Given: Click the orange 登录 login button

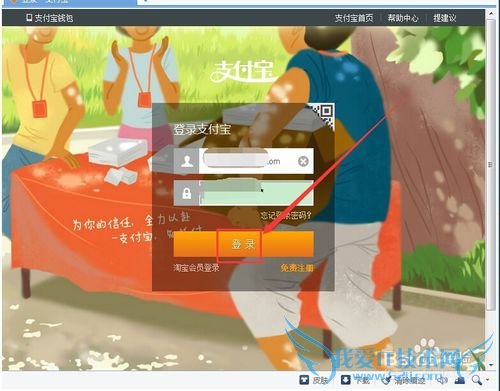Looking at the screenshot, I should tap(243, 244).
